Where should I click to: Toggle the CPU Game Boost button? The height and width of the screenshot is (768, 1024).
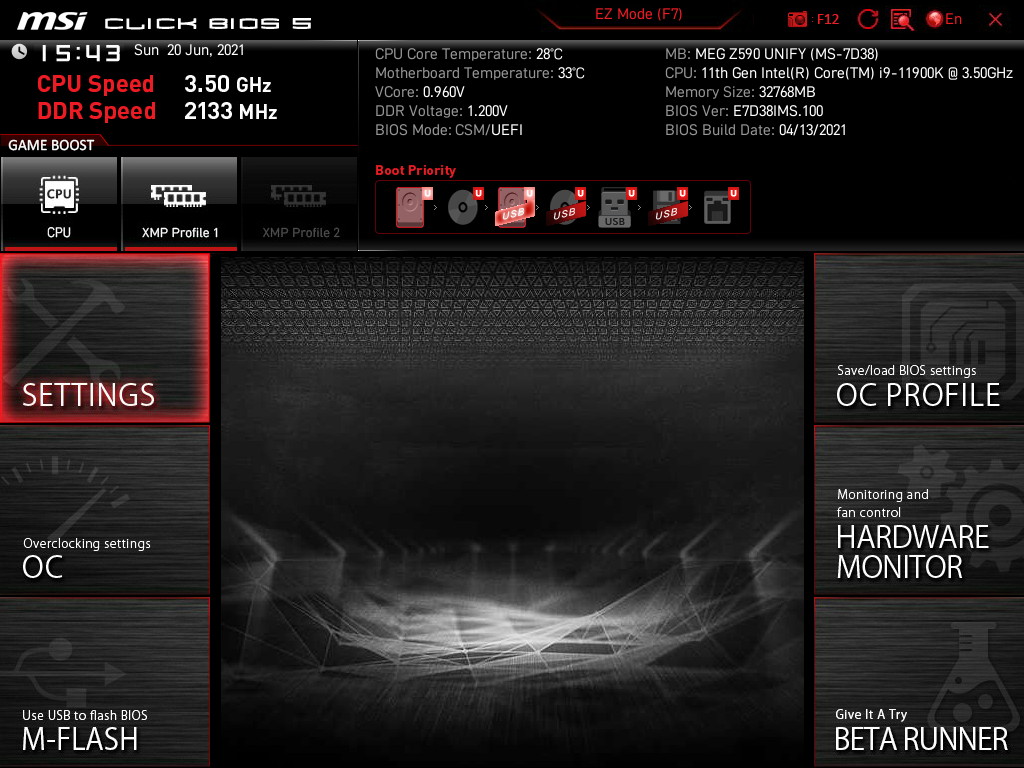point(59,204)
